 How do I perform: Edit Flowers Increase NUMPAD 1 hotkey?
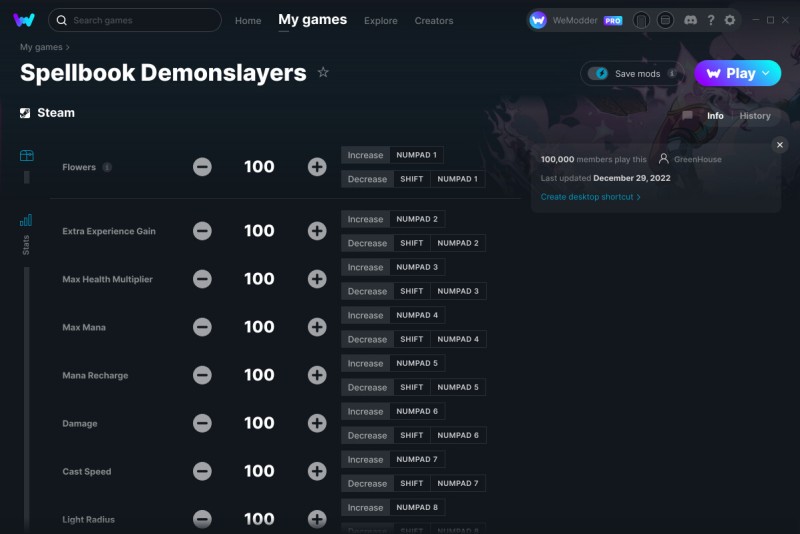(416, 155)
